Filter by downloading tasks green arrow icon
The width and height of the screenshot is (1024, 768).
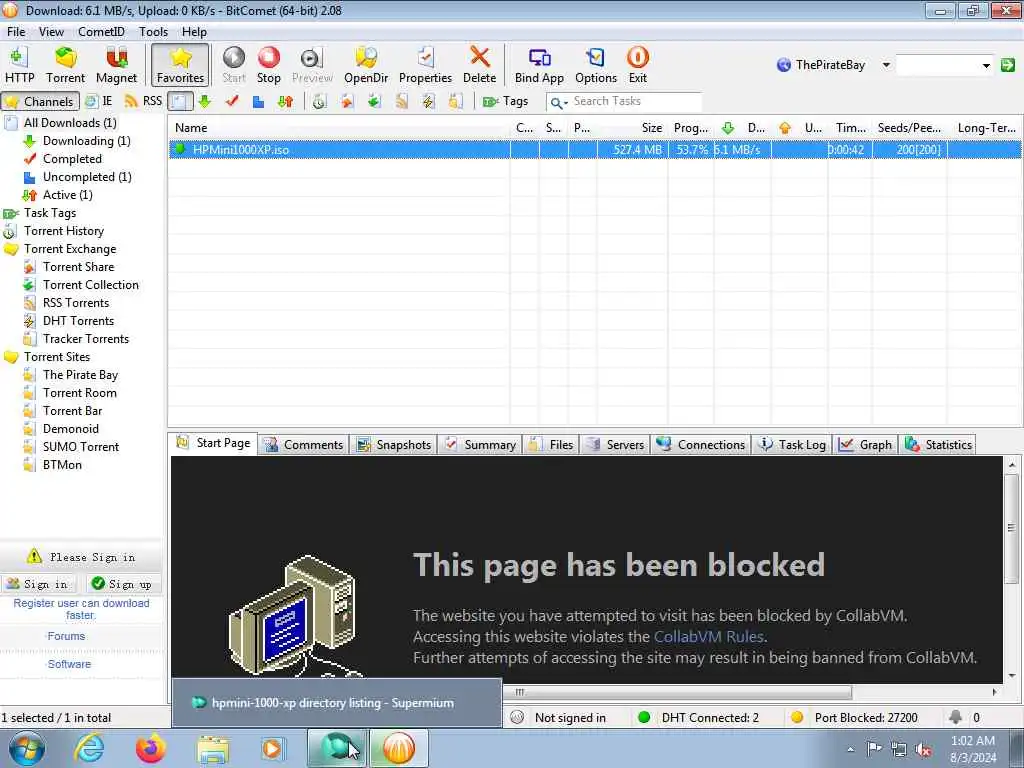(x=204, y=101)
